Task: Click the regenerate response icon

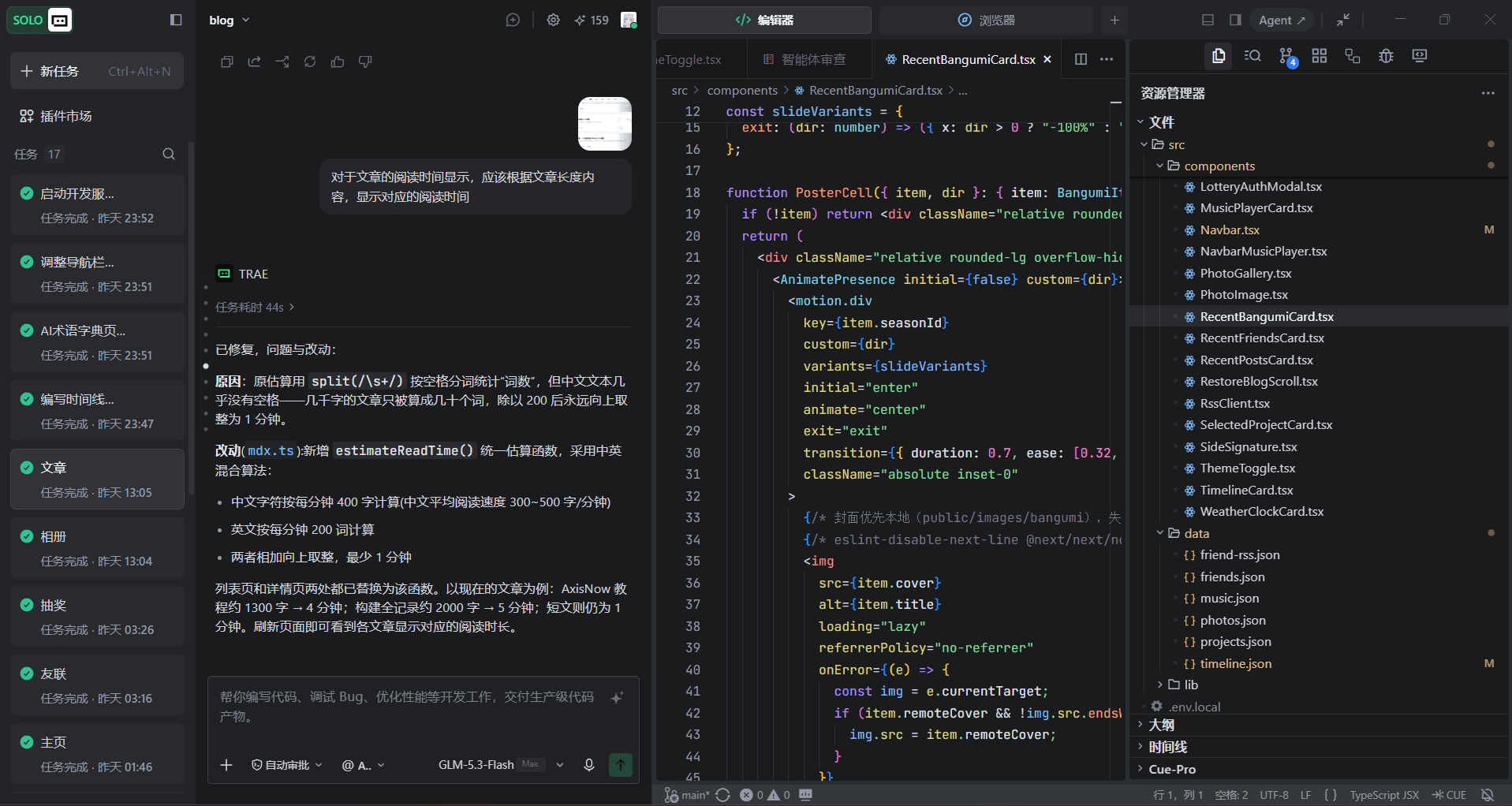Action: pyautogui.click(x=310, y=62)
